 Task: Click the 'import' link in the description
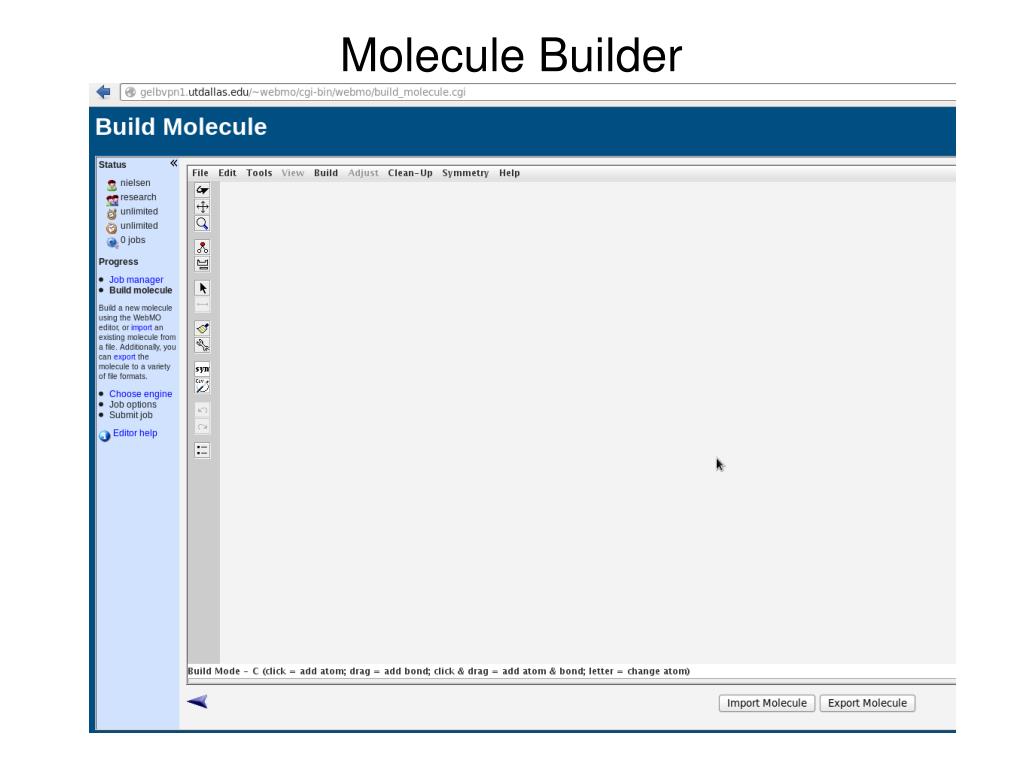(142, 327)
